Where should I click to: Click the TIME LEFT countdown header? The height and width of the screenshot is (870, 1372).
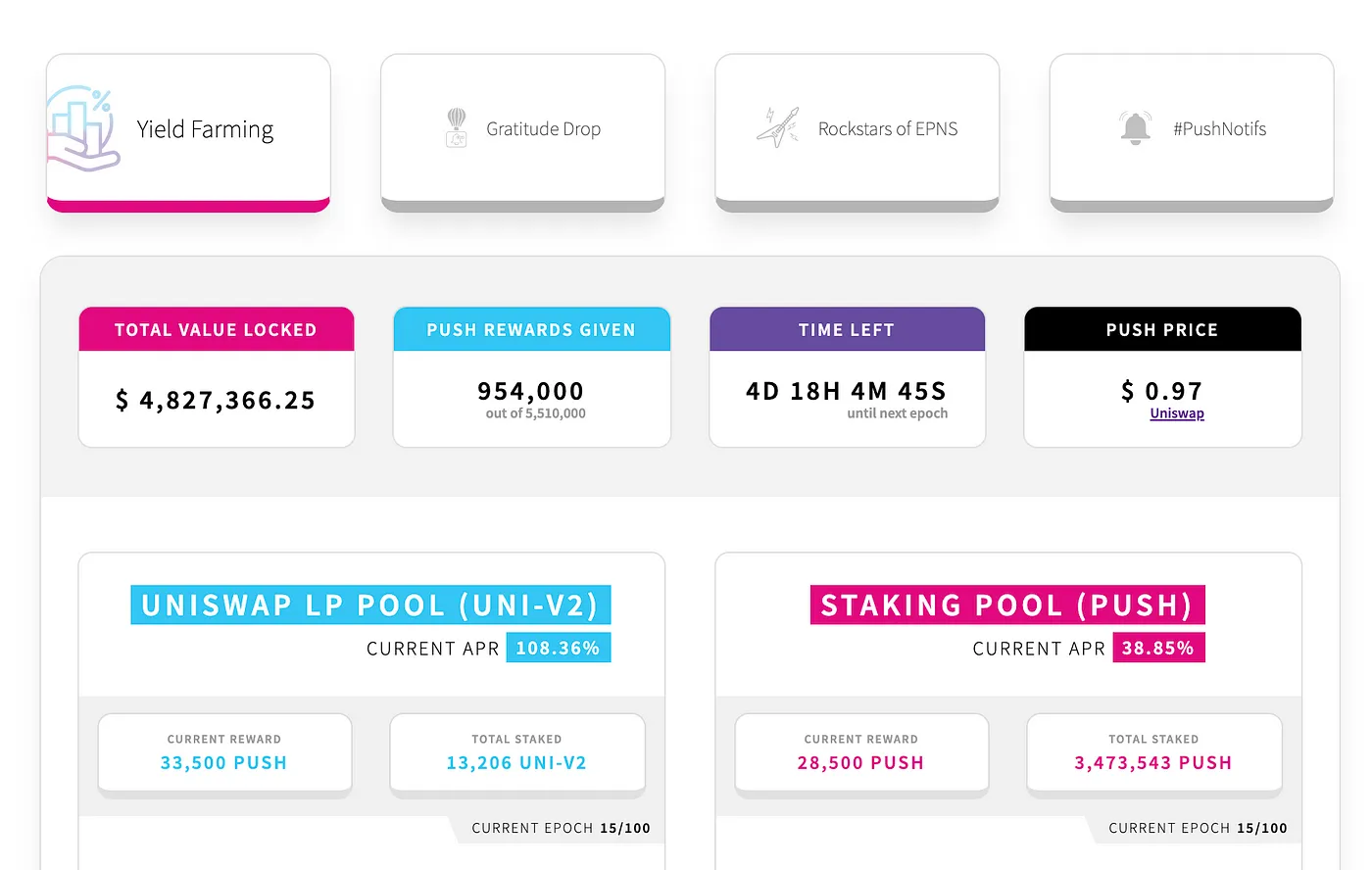click(847, 329)
